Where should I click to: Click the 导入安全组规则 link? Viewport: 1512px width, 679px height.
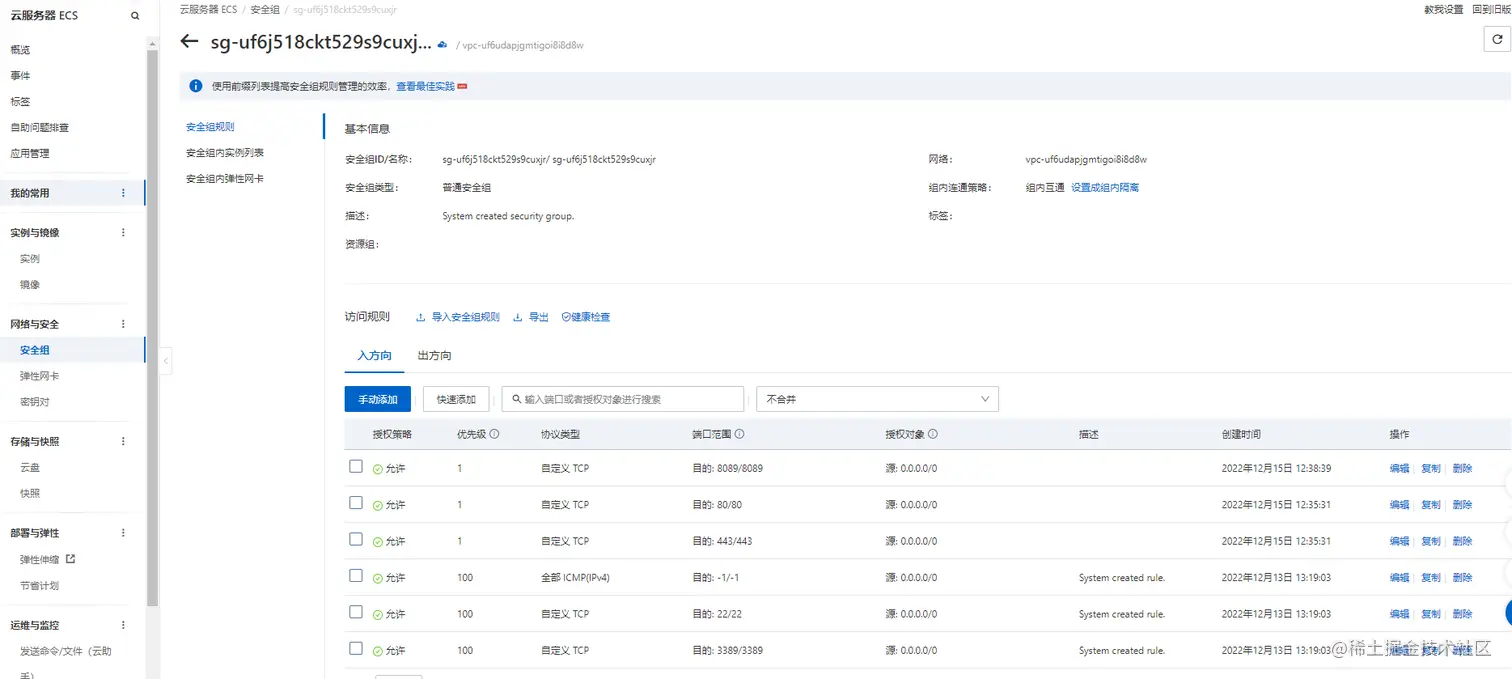(x=458, y=317)
